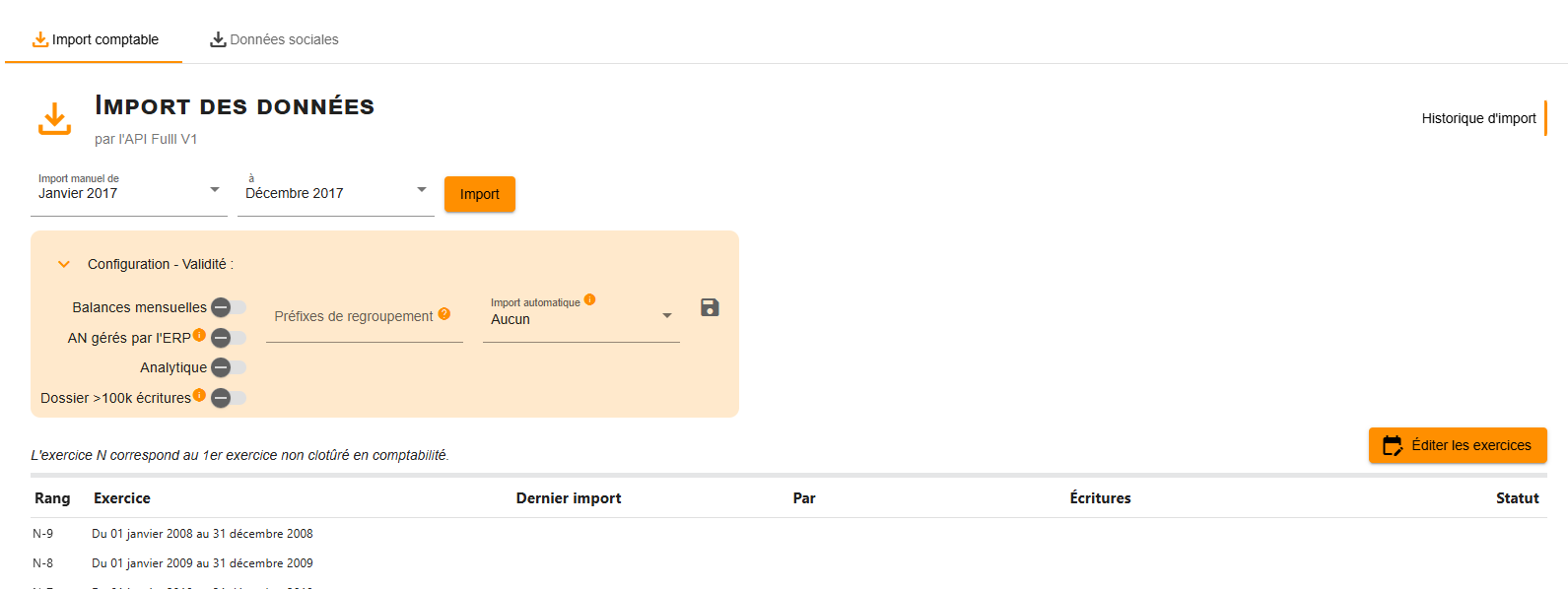Toggle the Balances mensuelles switch
1568x589 pixels.
tap(229, 307)
